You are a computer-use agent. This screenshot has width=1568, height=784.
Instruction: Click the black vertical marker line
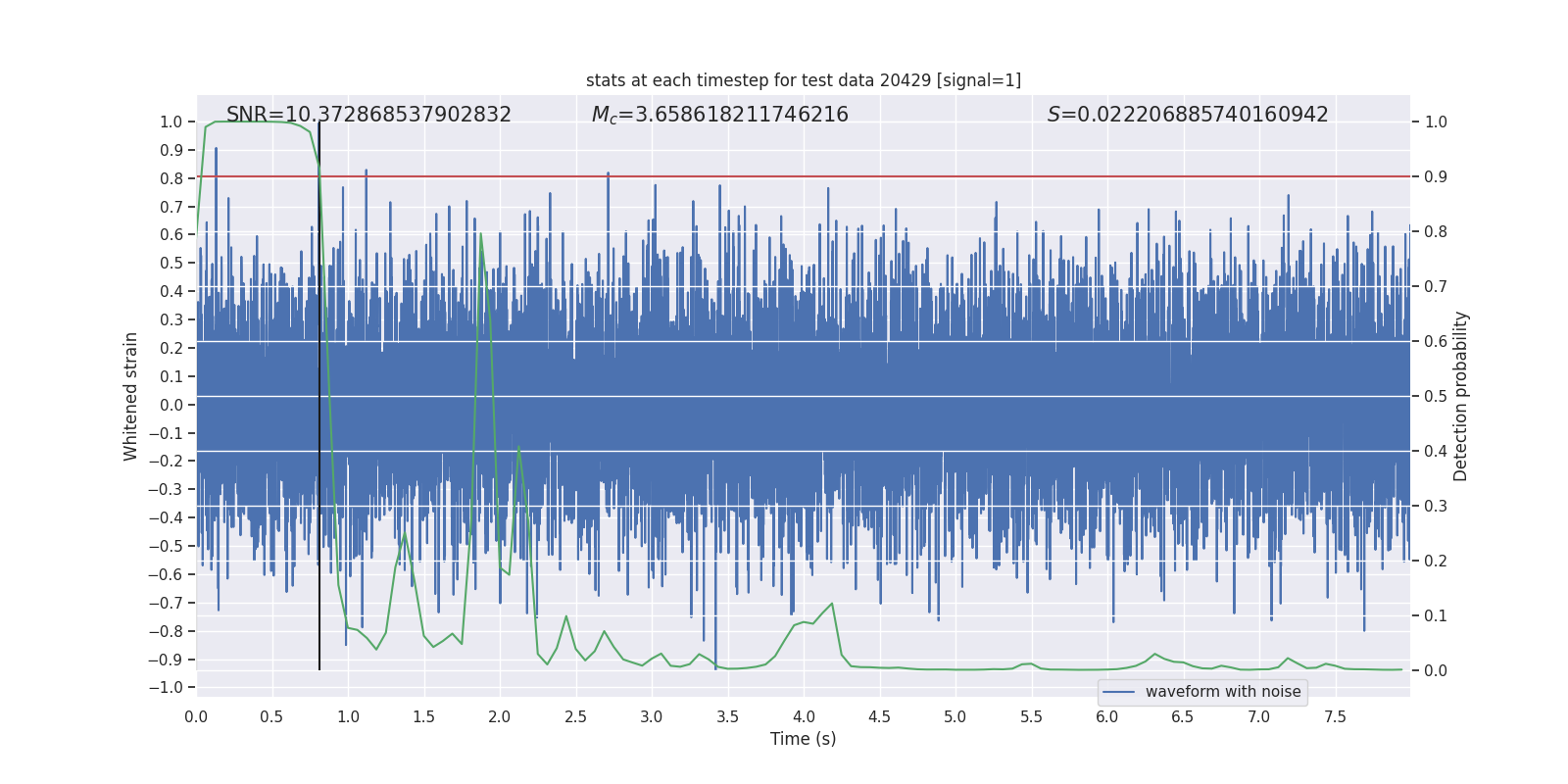319,392
